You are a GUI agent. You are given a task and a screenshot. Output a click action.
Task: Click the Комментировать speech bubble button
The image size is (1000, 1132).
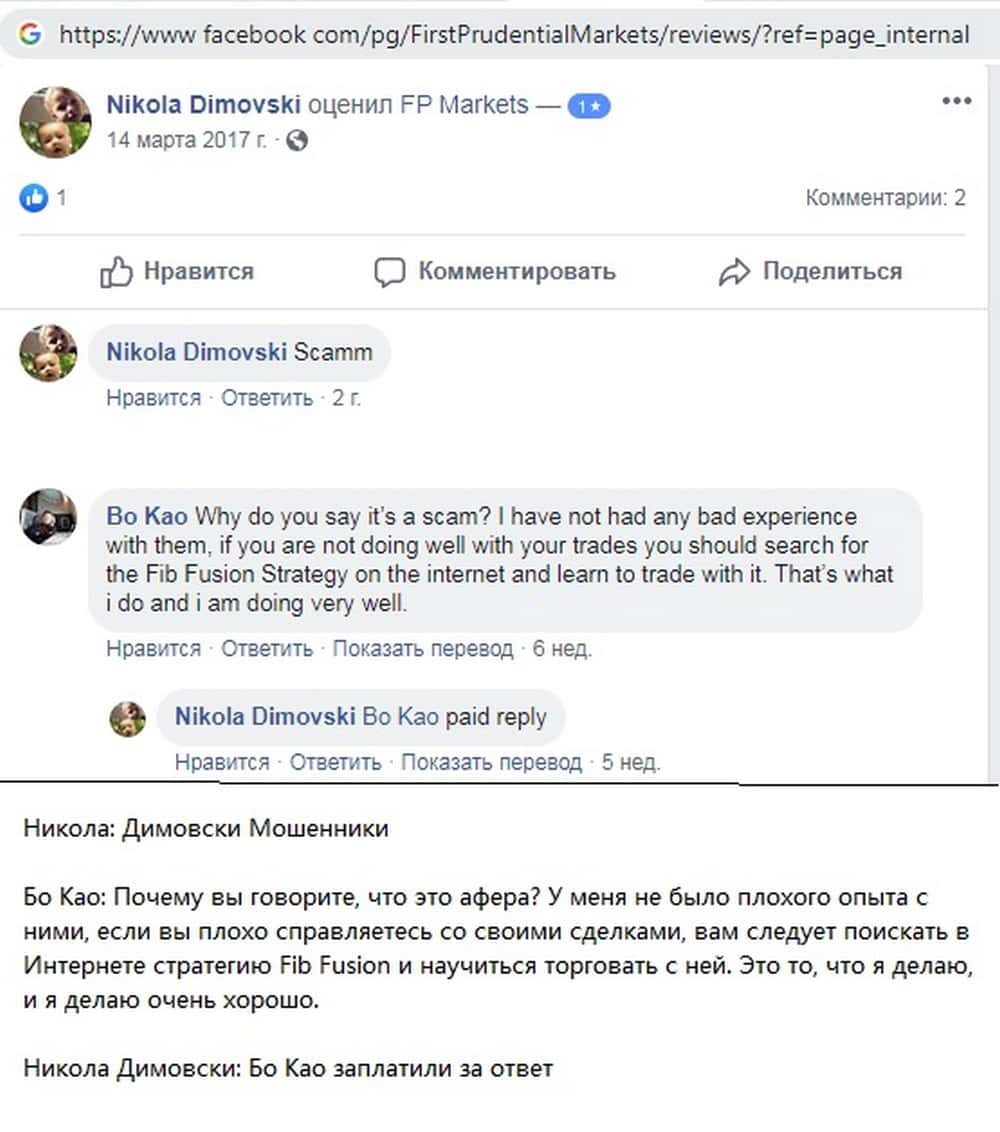pos(495,271)
